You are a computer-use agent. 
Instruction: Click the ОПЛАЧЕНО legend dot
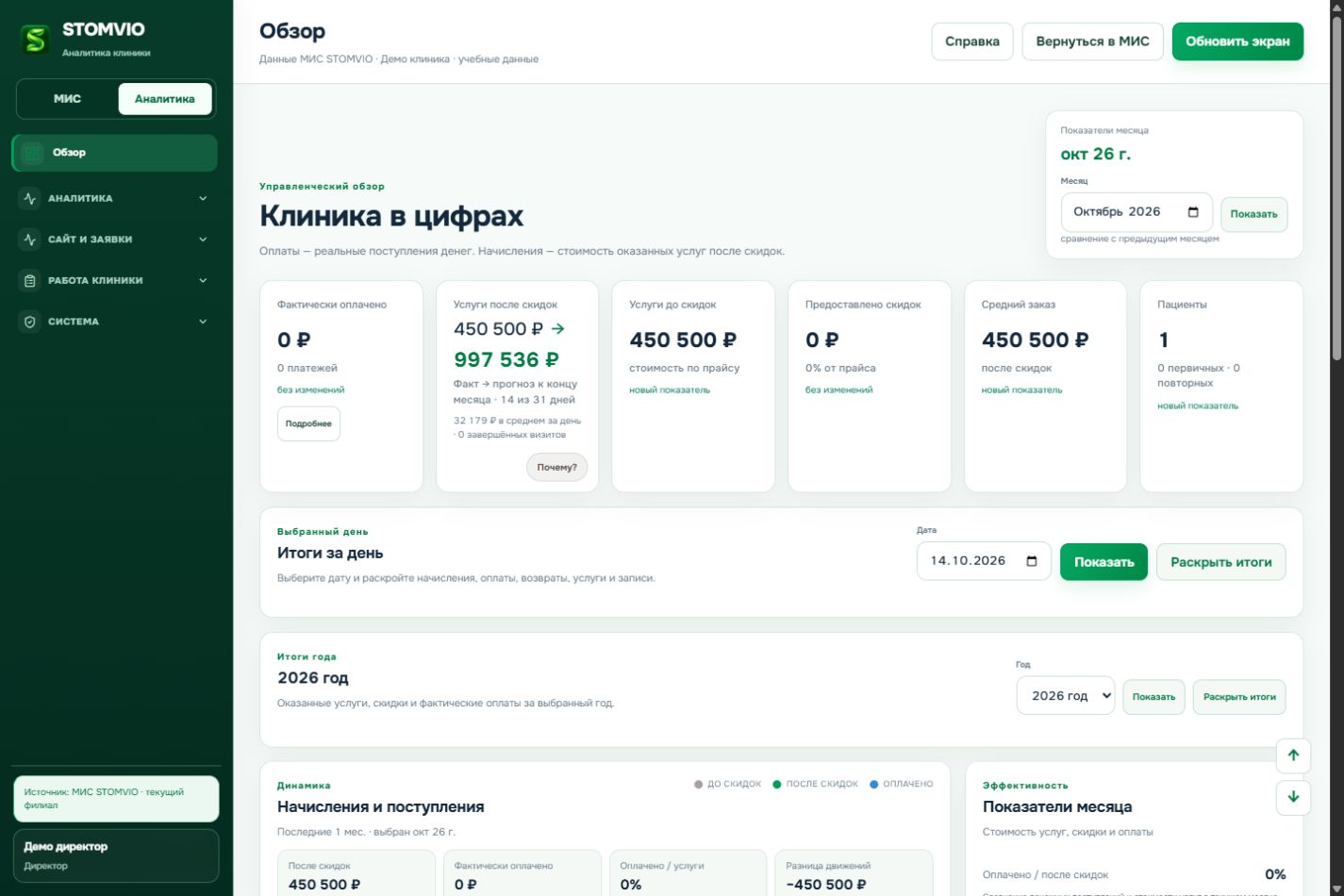874,785
